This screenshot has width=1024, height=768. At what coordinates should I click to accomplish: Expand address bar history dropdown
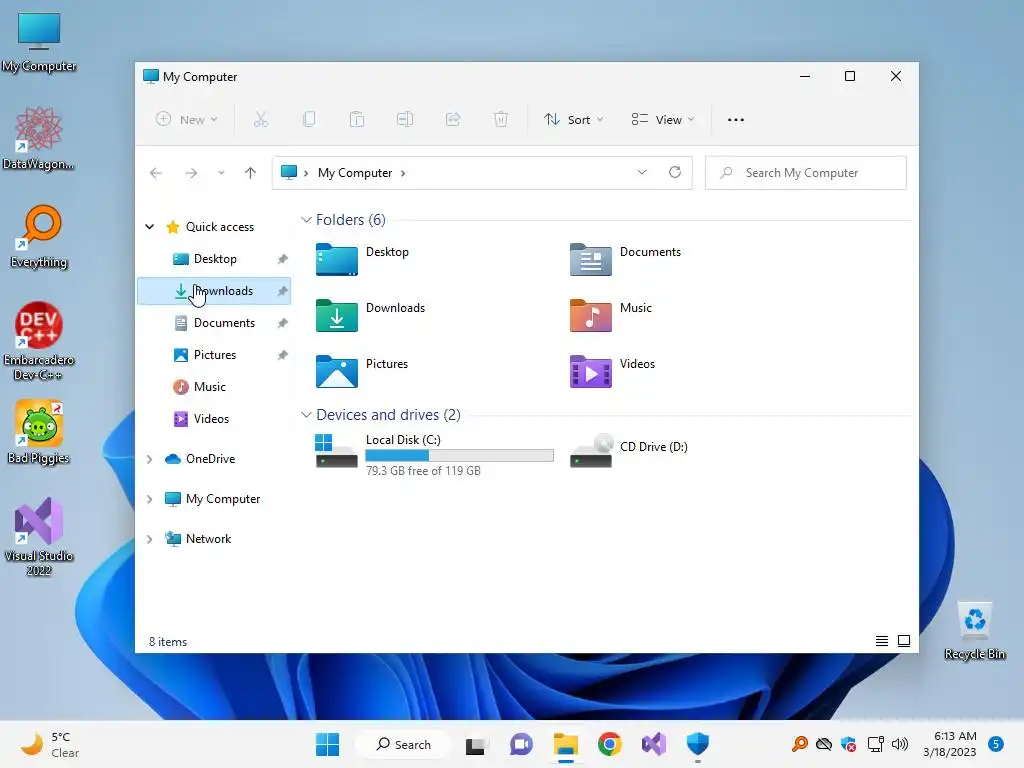[642, 172]
